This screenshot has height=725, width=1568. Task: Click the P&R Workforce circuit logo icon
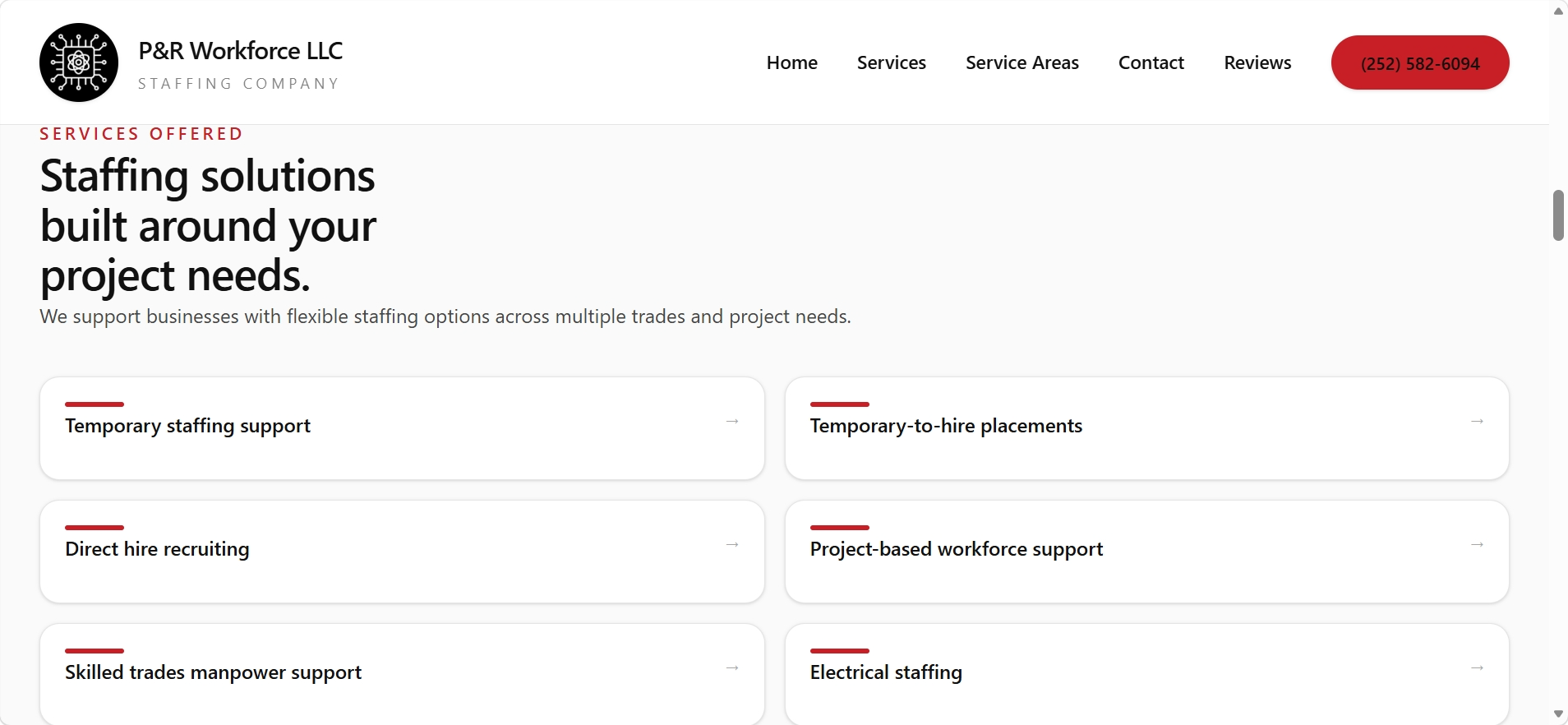[x=79, y=62]
